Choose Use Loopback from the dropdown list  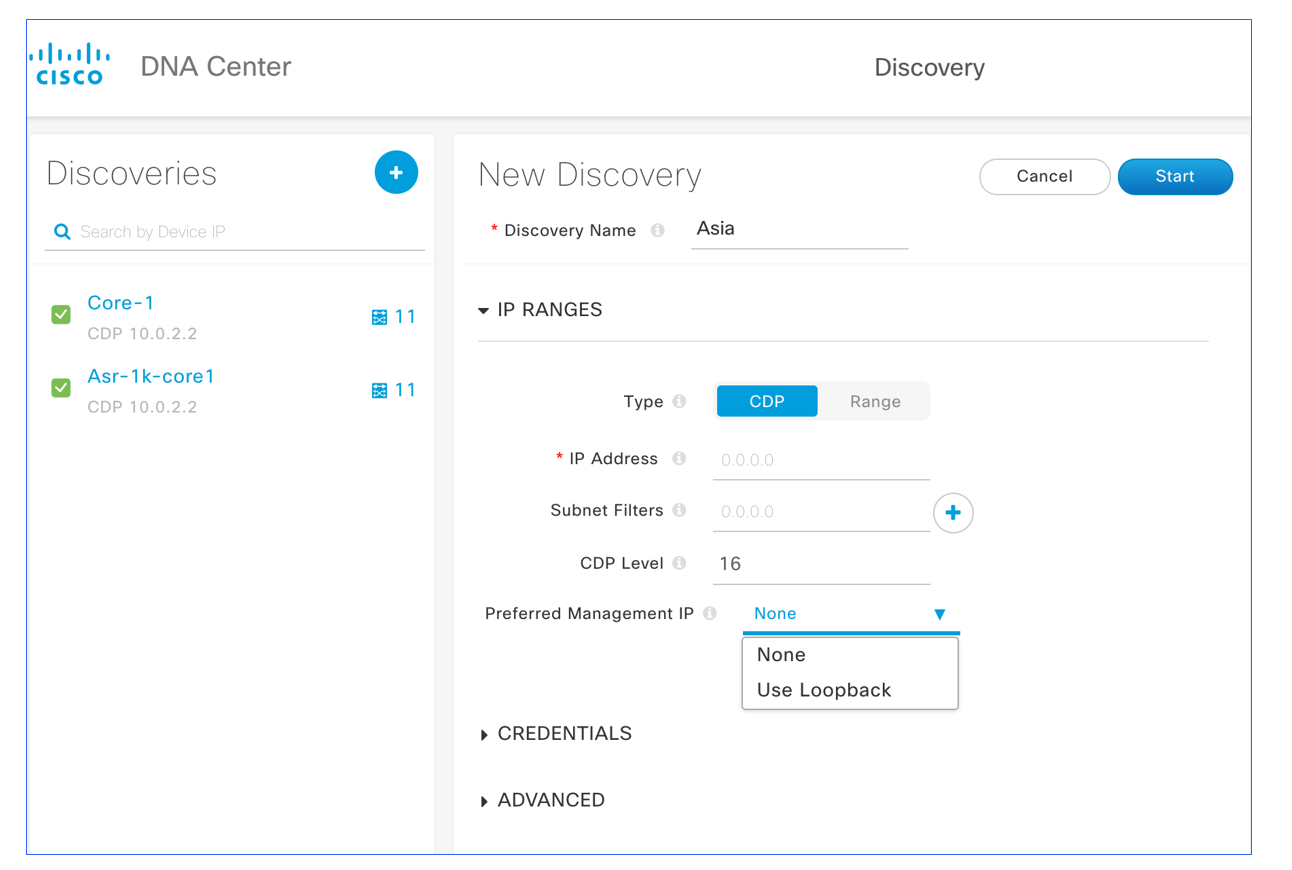point(850,690)
